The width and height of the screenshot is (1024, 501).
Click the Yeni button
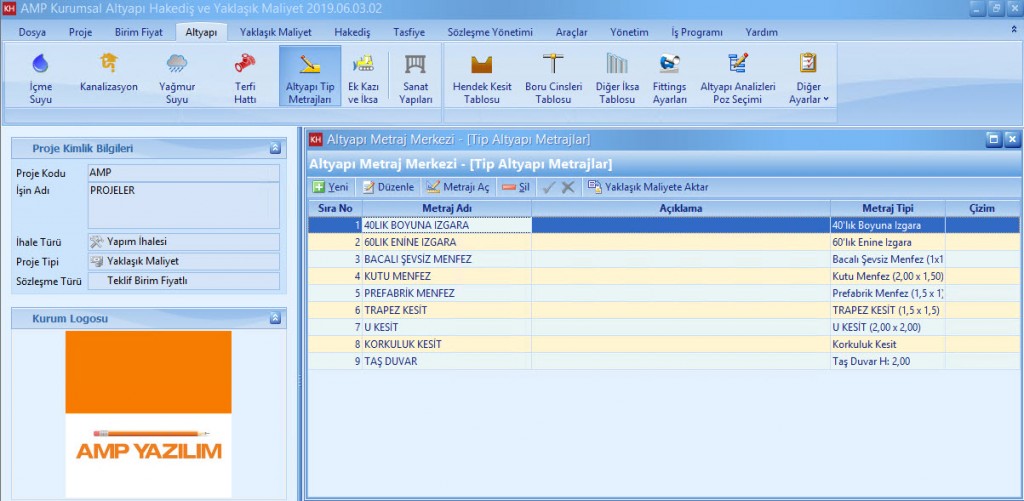[x=331, y=187]
